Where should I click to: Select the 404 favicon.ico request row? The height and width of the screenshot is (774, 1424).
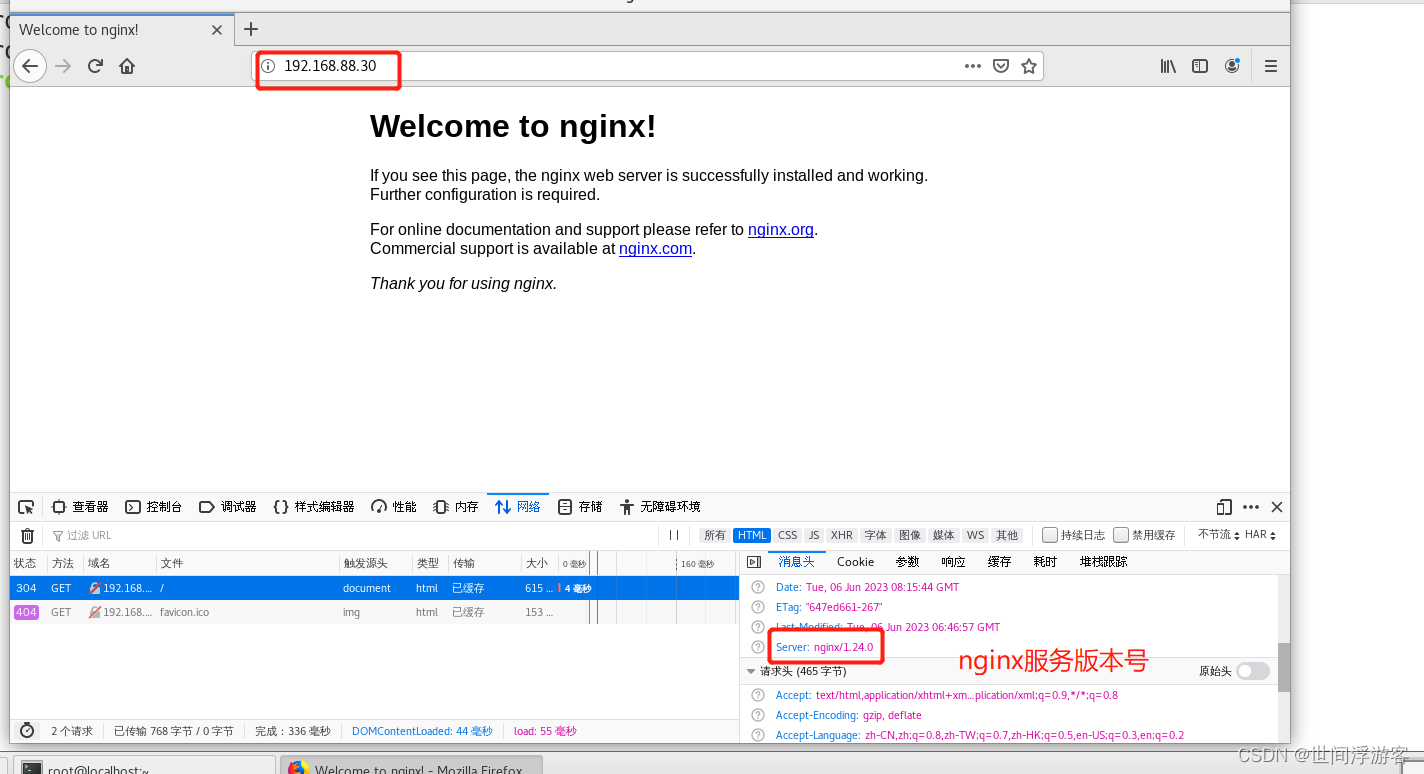coord(374,612)
